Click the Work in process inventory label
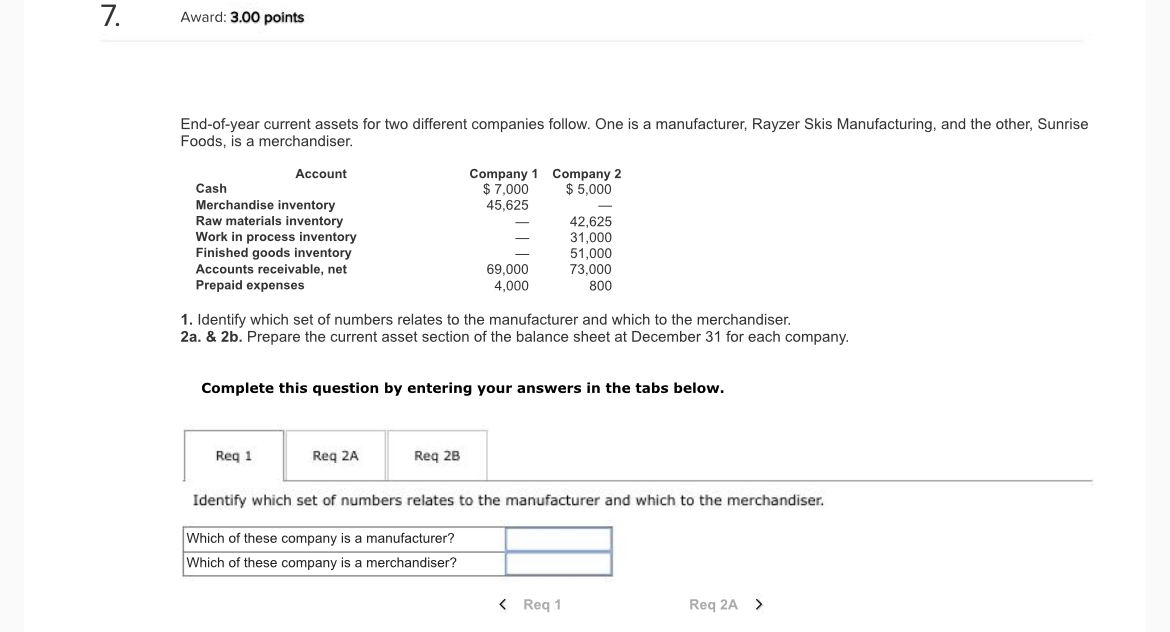This screenshot has width=1170, height=632. (276, 237)
